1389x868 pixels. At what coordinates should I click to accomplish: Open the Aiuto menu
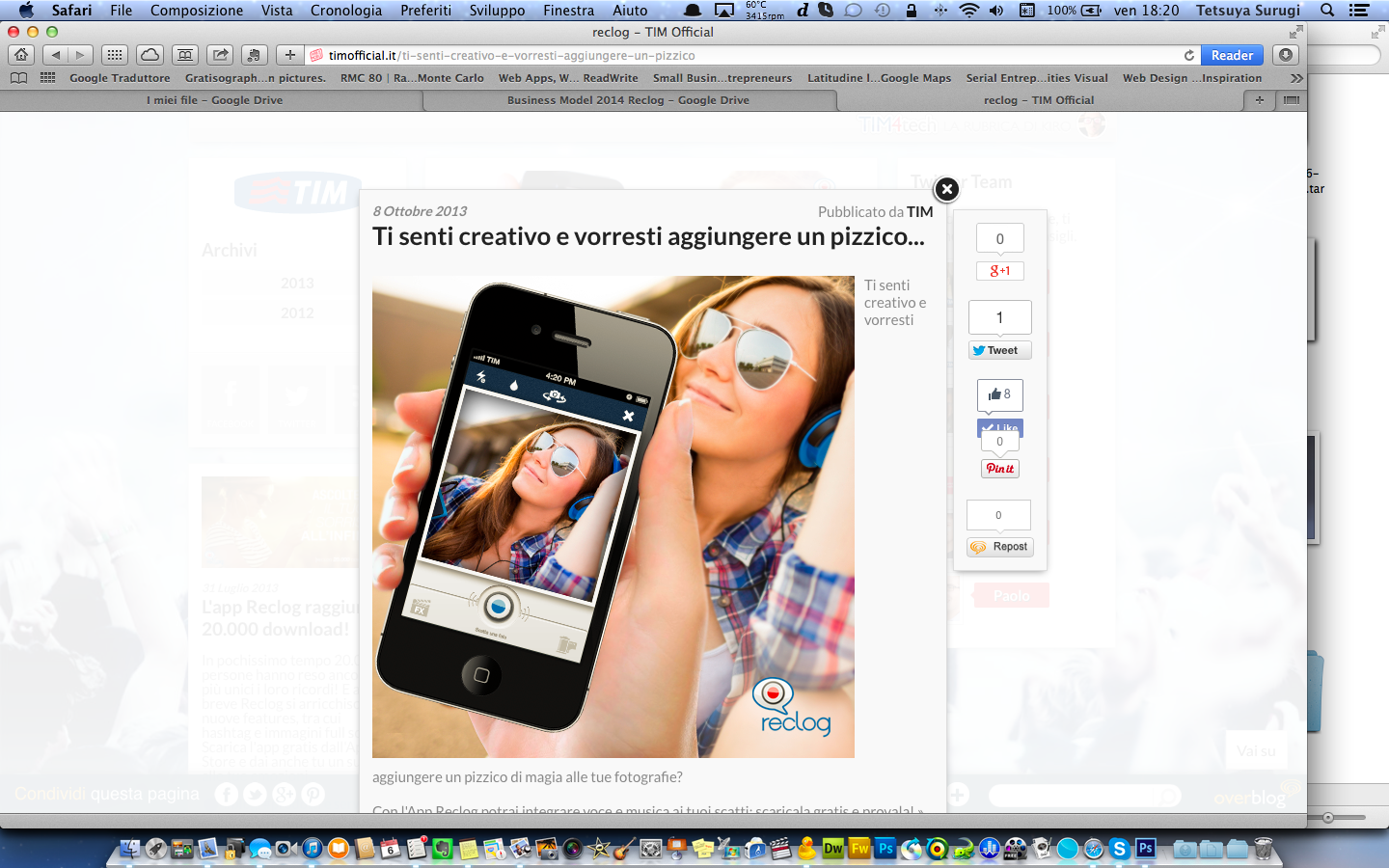coord(630,10)
